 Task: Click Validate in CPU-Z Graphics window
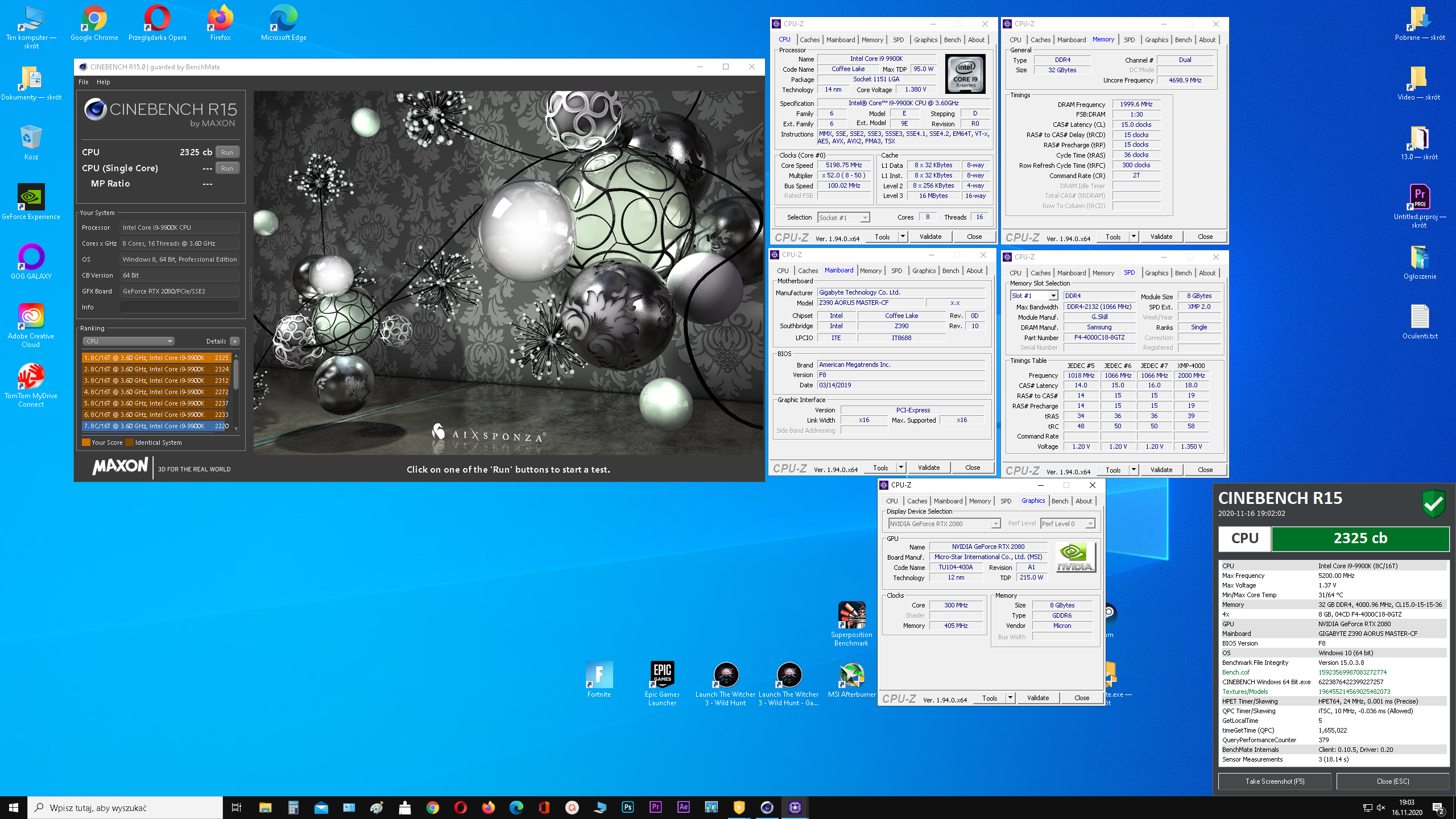point(1038,698)
